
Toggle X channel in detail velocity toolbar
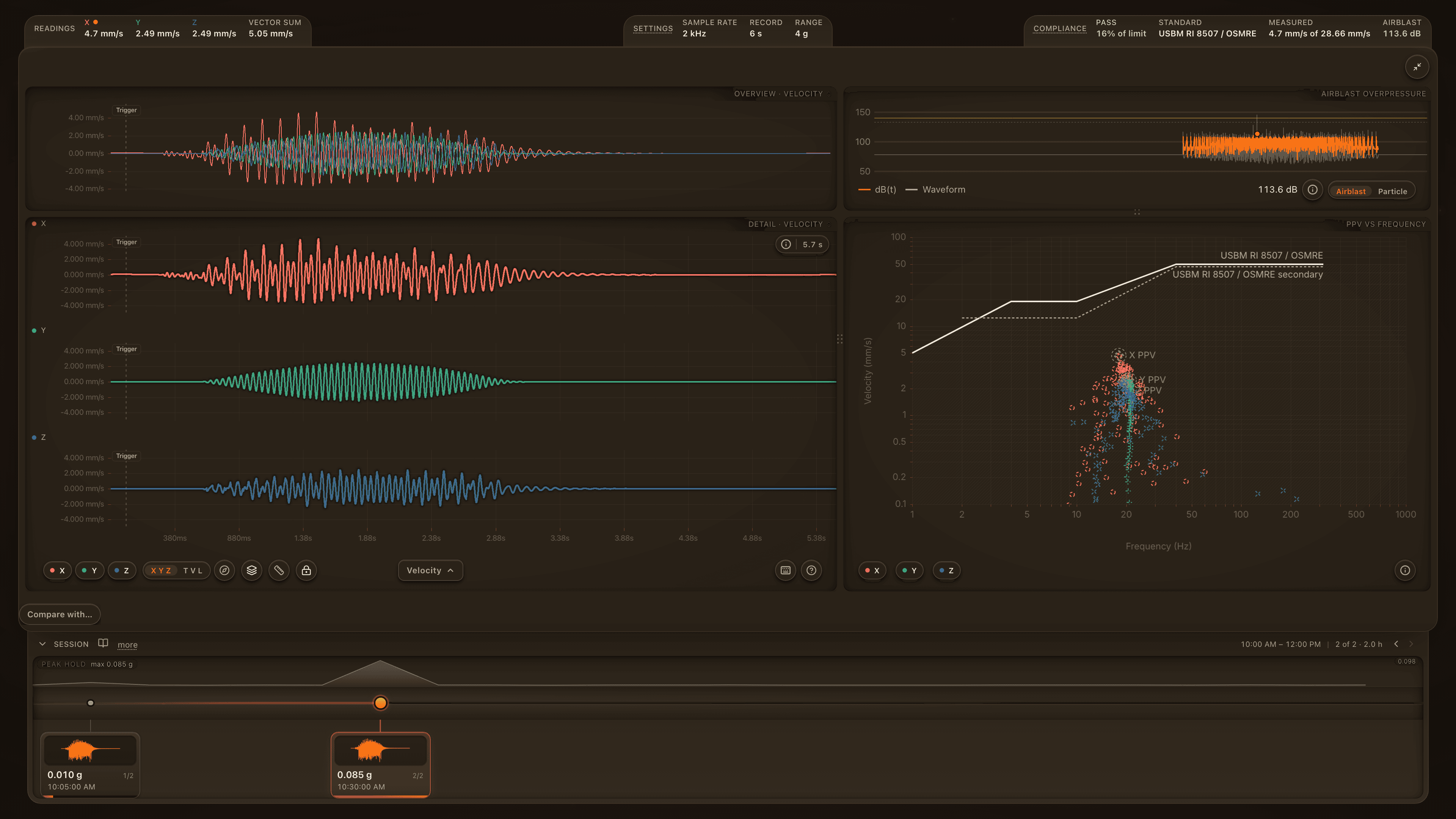coord(57,570)
